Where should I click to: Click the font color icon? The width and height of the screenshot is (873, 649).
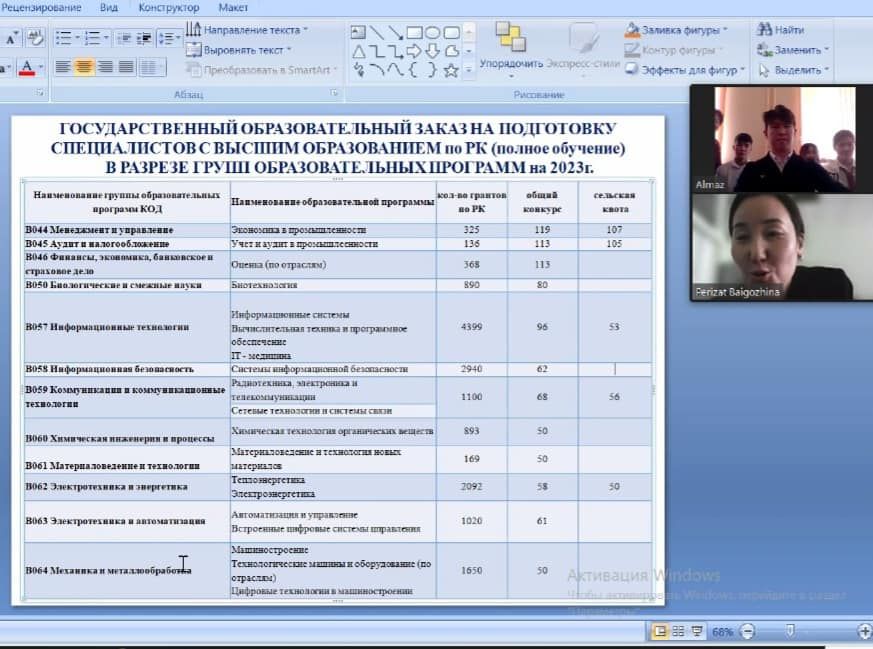[x=25, y=68]
